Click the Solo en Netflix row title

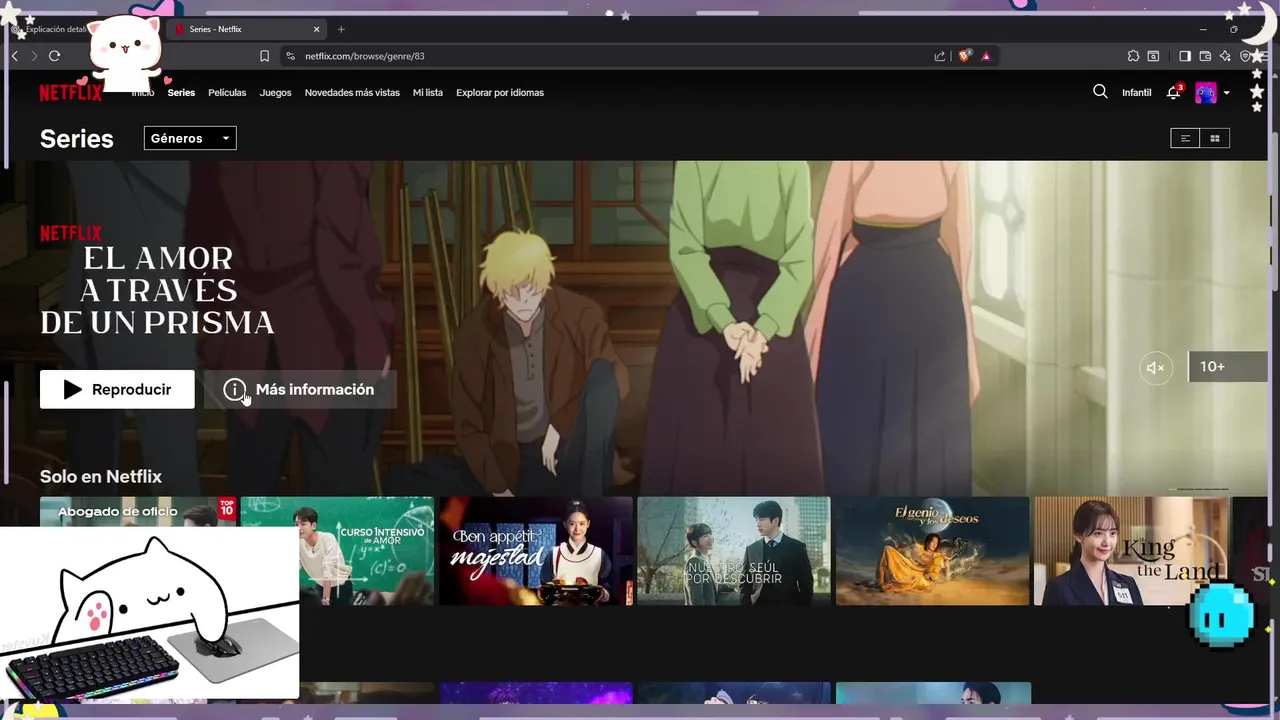pyautogui.click(x=101, y=476)
